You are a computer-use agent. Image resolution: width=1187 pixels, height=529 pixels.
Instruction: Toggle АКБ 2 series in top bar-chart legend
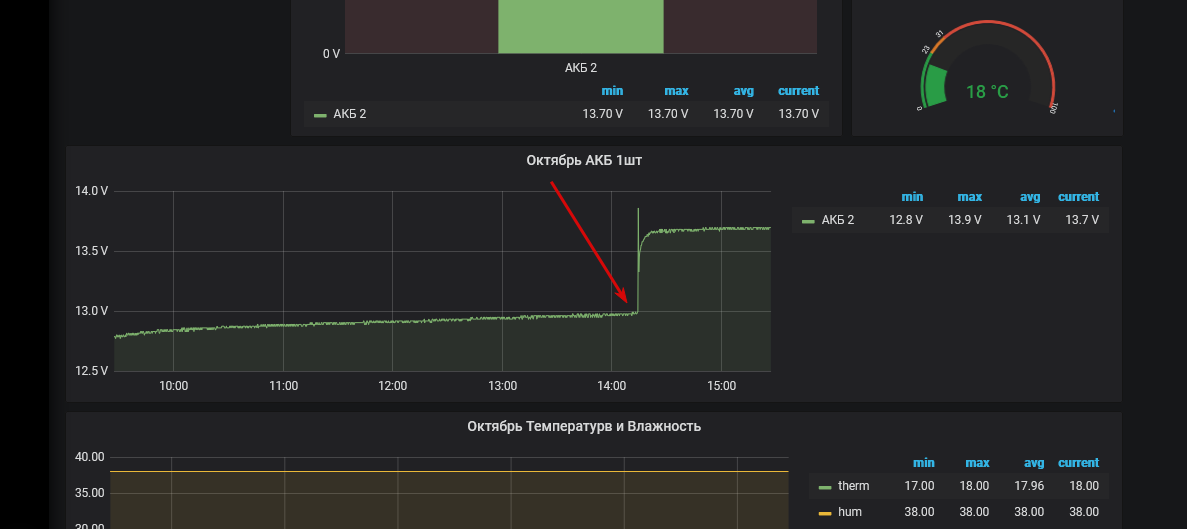350,114
